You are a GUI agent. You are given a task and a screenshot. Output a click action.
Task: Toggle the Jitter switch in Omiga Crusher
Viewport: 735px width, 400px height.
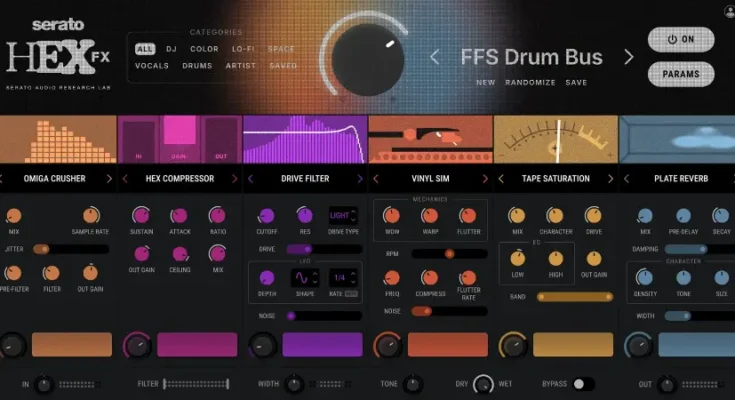(42, 249)
